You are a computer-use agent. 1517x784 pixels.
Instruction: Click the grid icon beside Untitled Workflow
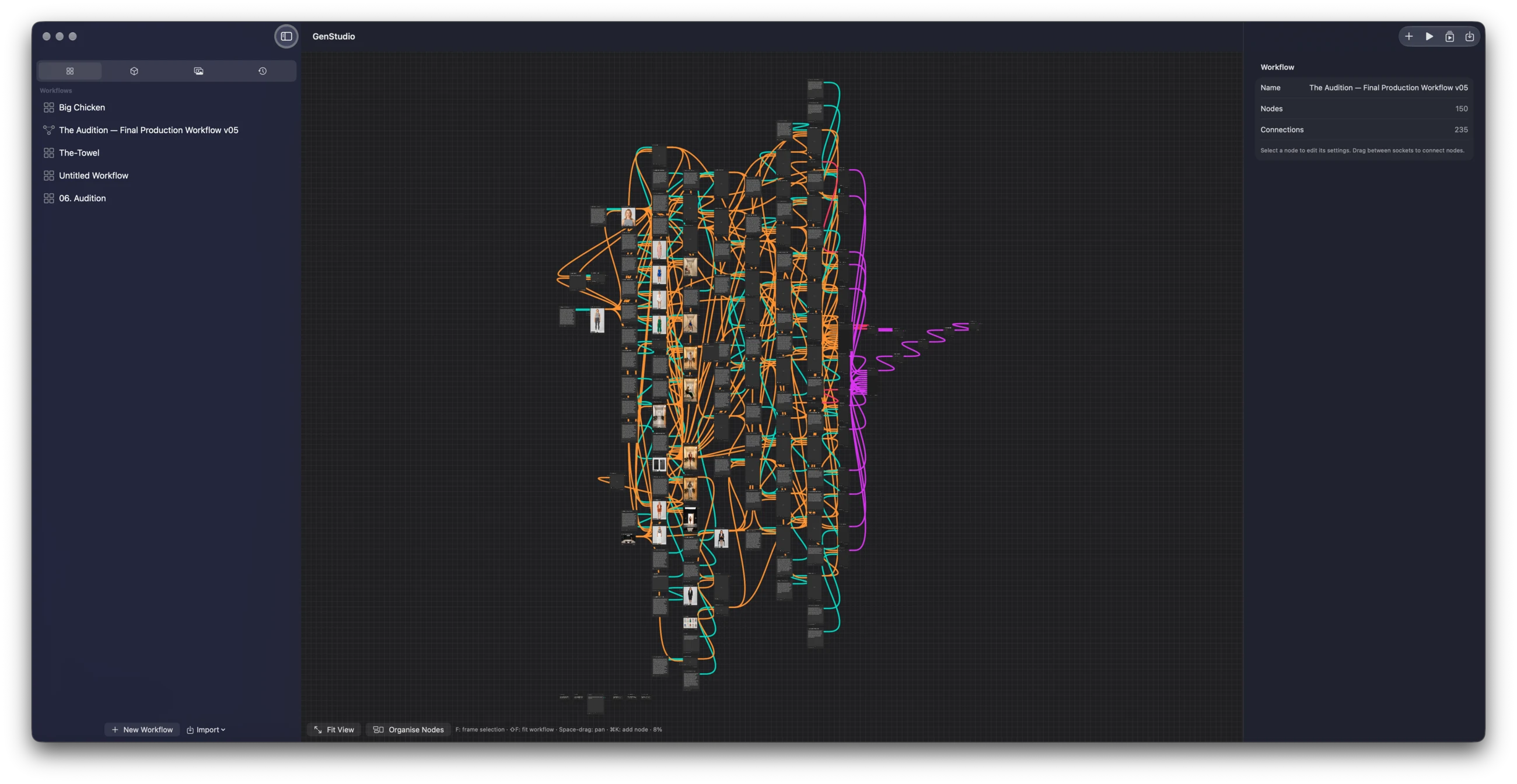tap(49, 176)
